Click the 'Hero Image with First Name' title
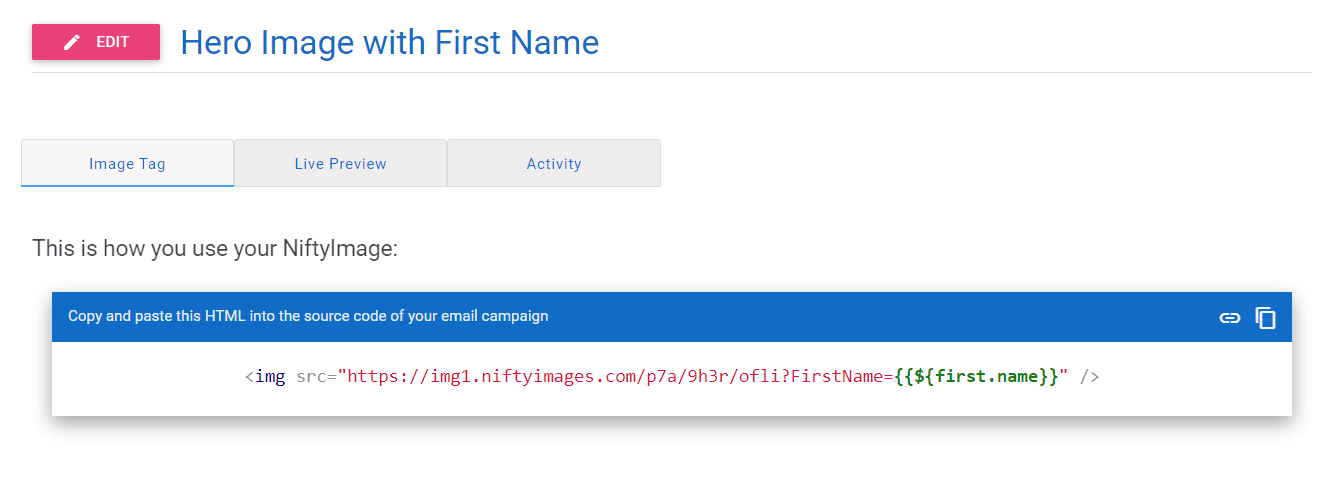The width and height of the screenshot is (1318, 478). [389, 42]
